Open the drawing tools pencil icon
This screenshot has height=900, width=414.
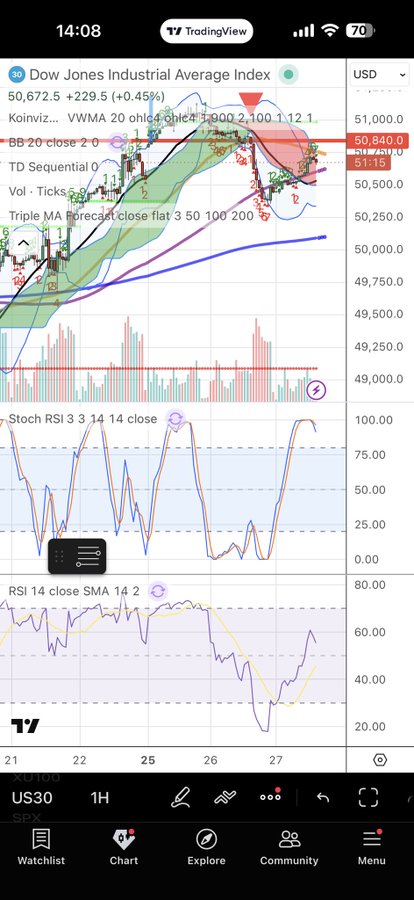pos(181,797)
